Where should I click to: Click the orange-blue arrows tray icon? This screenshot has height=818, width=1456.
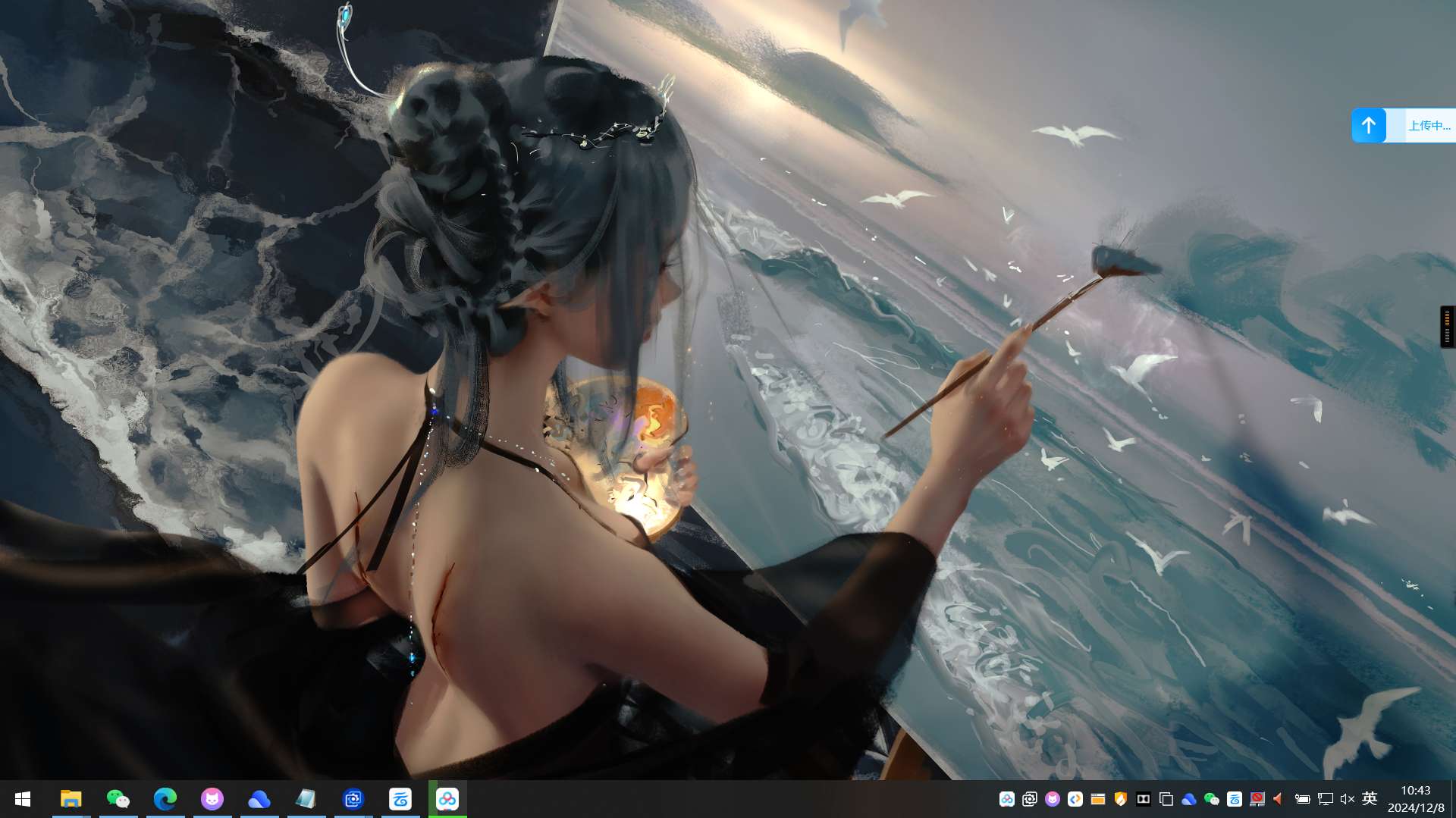1075,799
